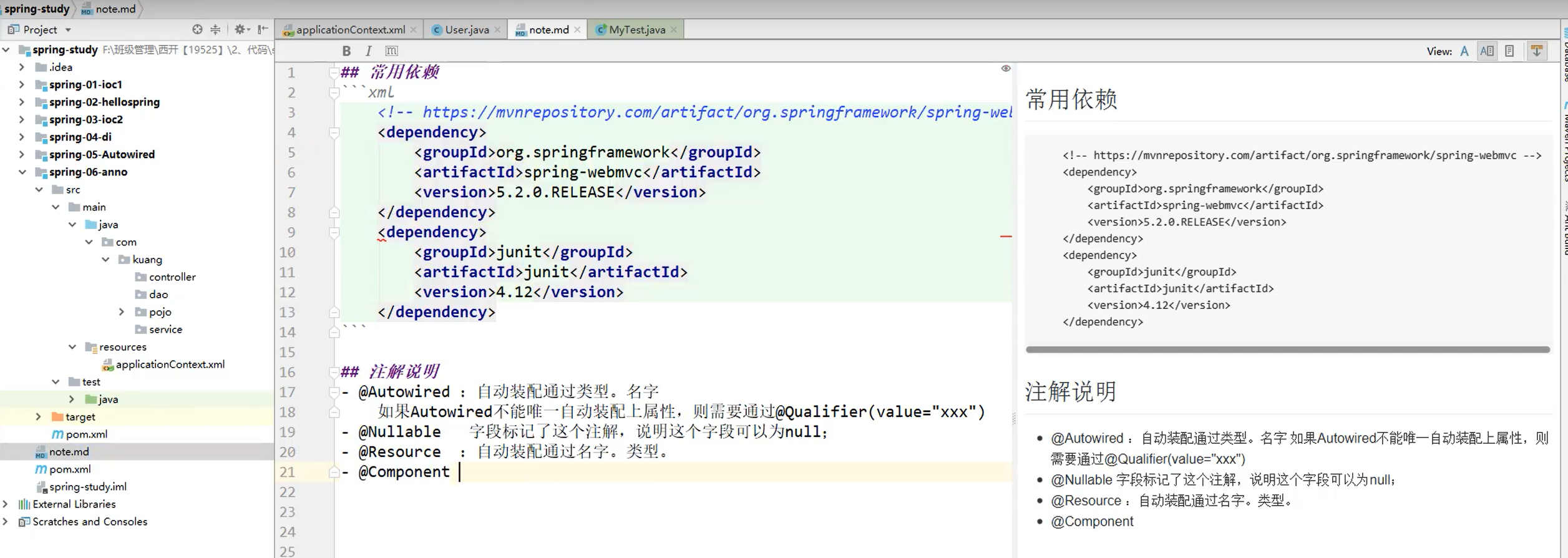Viewport: 1568px width, 558px height.
Task: Switch to applicationContext.xml tab
Action: [x=350, y=30]
